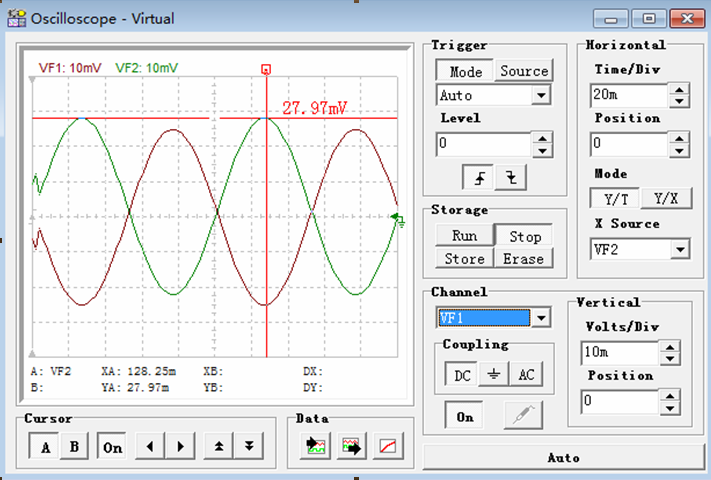Click the green ground level marker on the graph
The width and height of the screenshot is (711, 480).
pos(399,220)
